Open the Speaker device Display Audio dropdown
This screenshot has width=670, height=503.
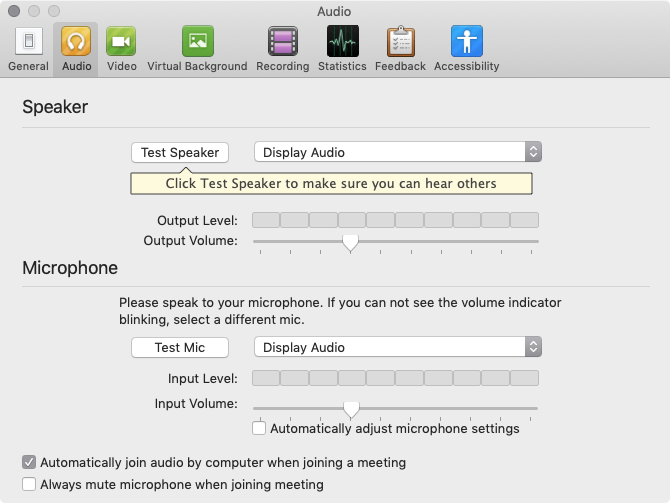pos(398,152)
